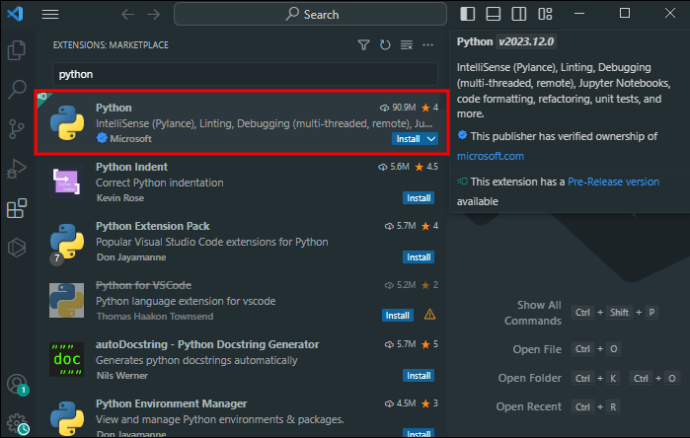Click the v2023.12.0 version label
The height and width of the screenshot is (438, 690).
(526, 42)
